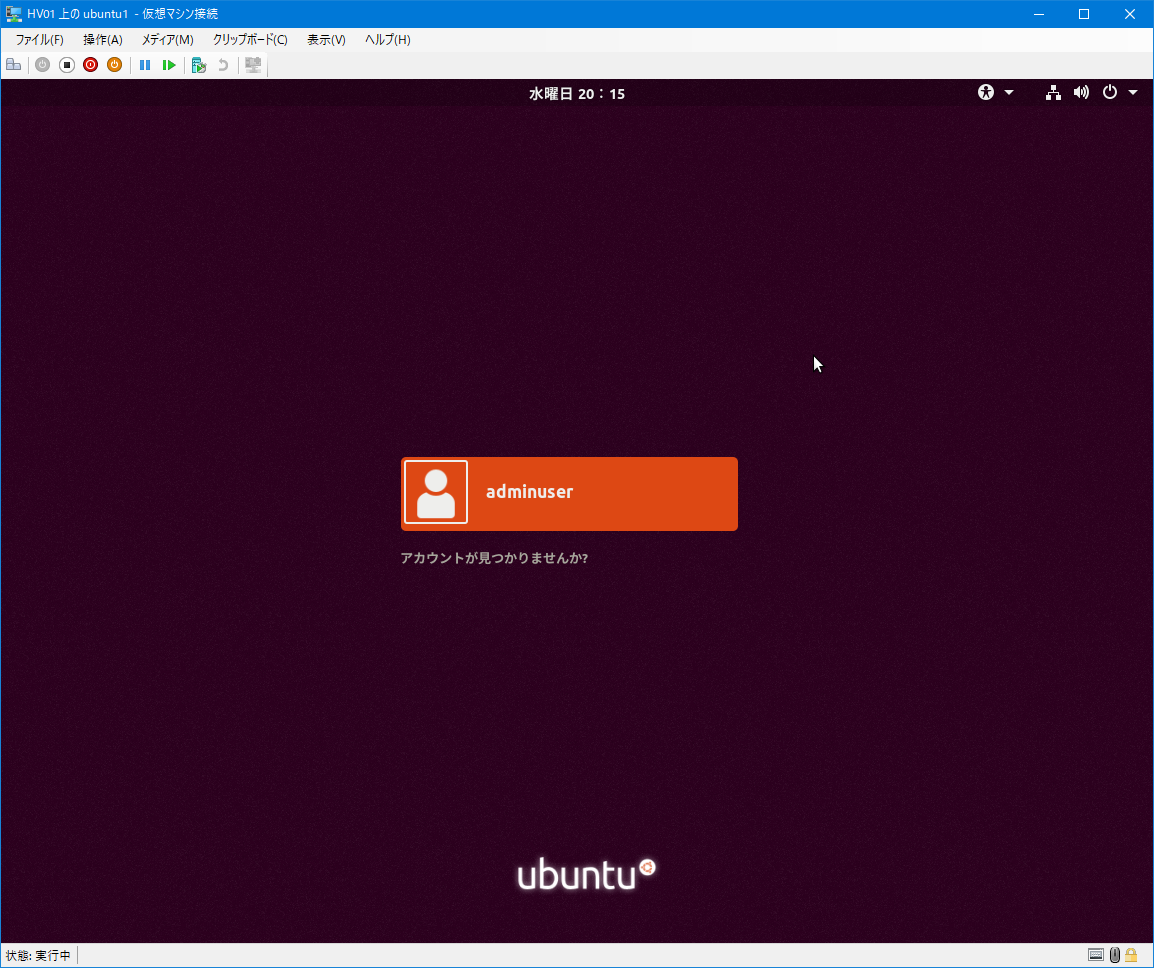Reset the VM with the green play icon
1154x968 pixels.
169,65
